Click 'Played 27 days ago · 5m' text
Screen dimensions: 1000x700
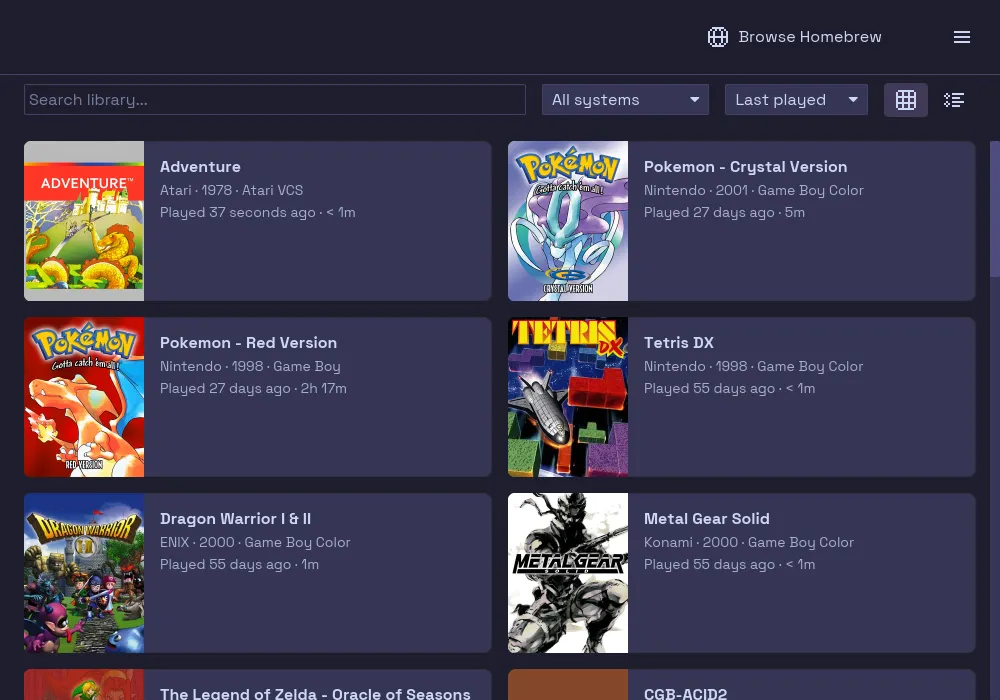point(724,212)
